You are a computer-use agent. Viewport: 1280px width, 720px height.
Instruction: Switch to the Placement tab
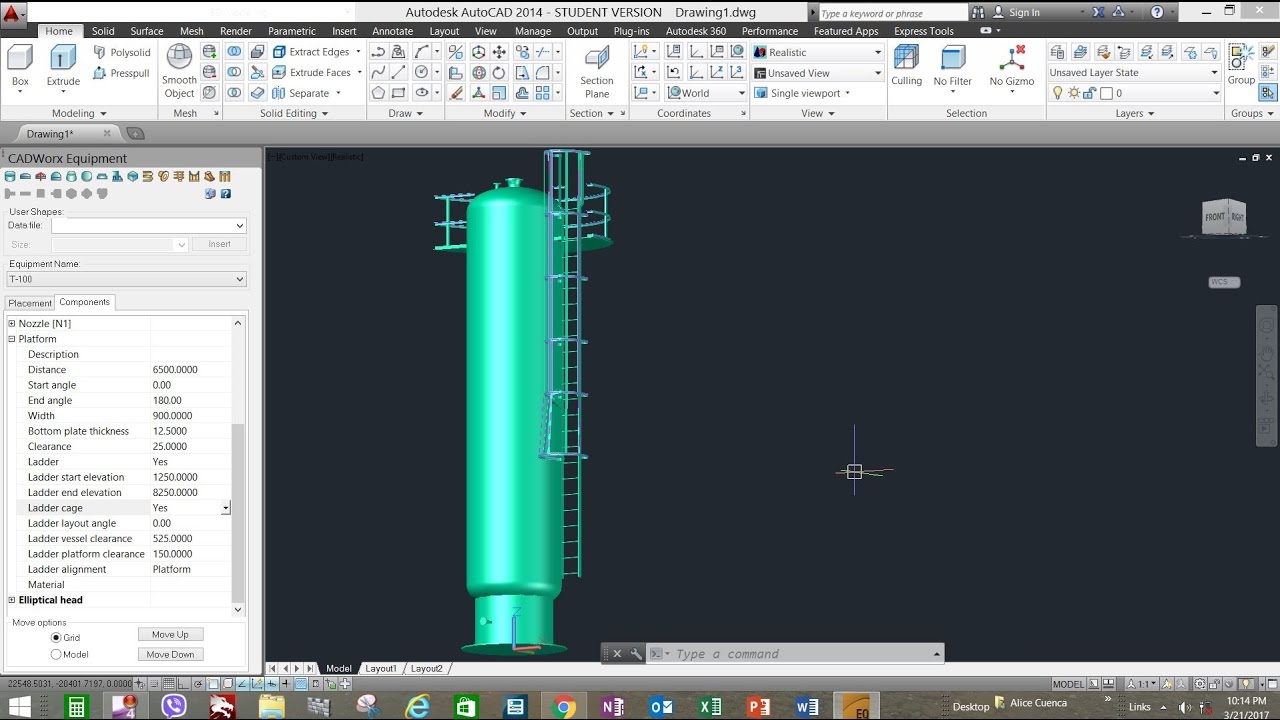pos(30,303)
